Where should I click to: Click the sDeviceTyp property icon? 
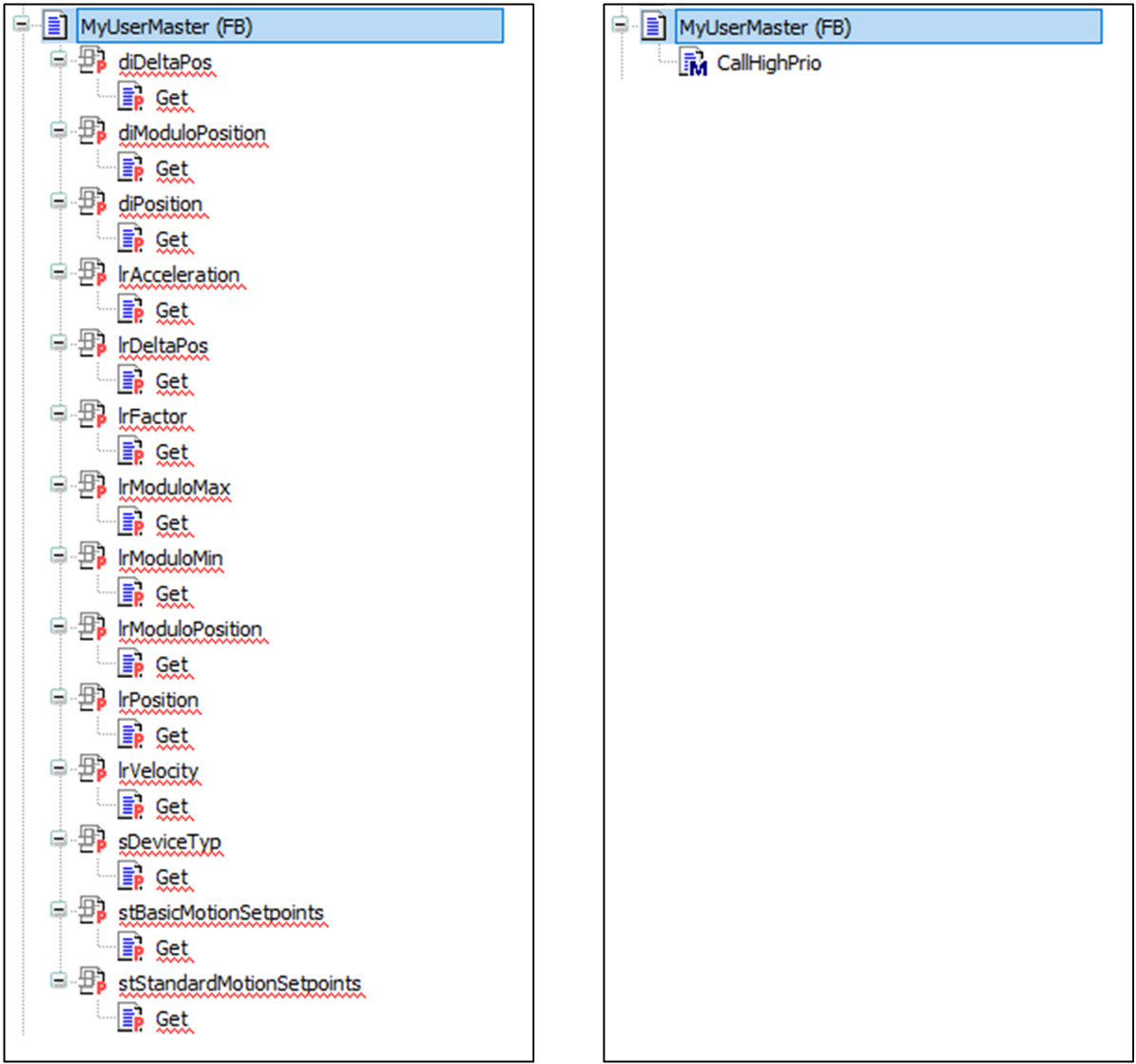[x=92, y=843]
